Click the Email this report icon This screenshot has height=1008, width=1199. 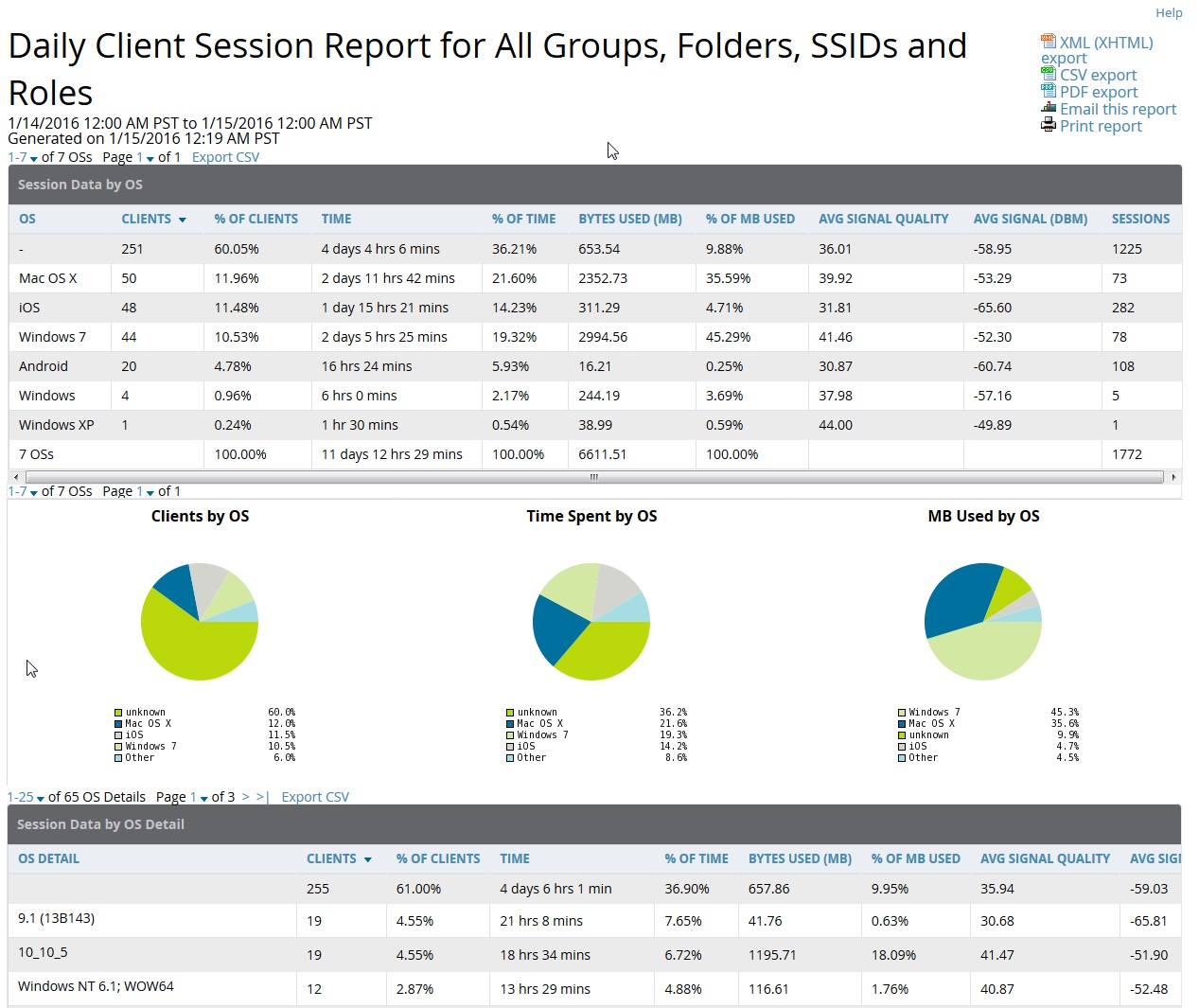(1049, 108)
